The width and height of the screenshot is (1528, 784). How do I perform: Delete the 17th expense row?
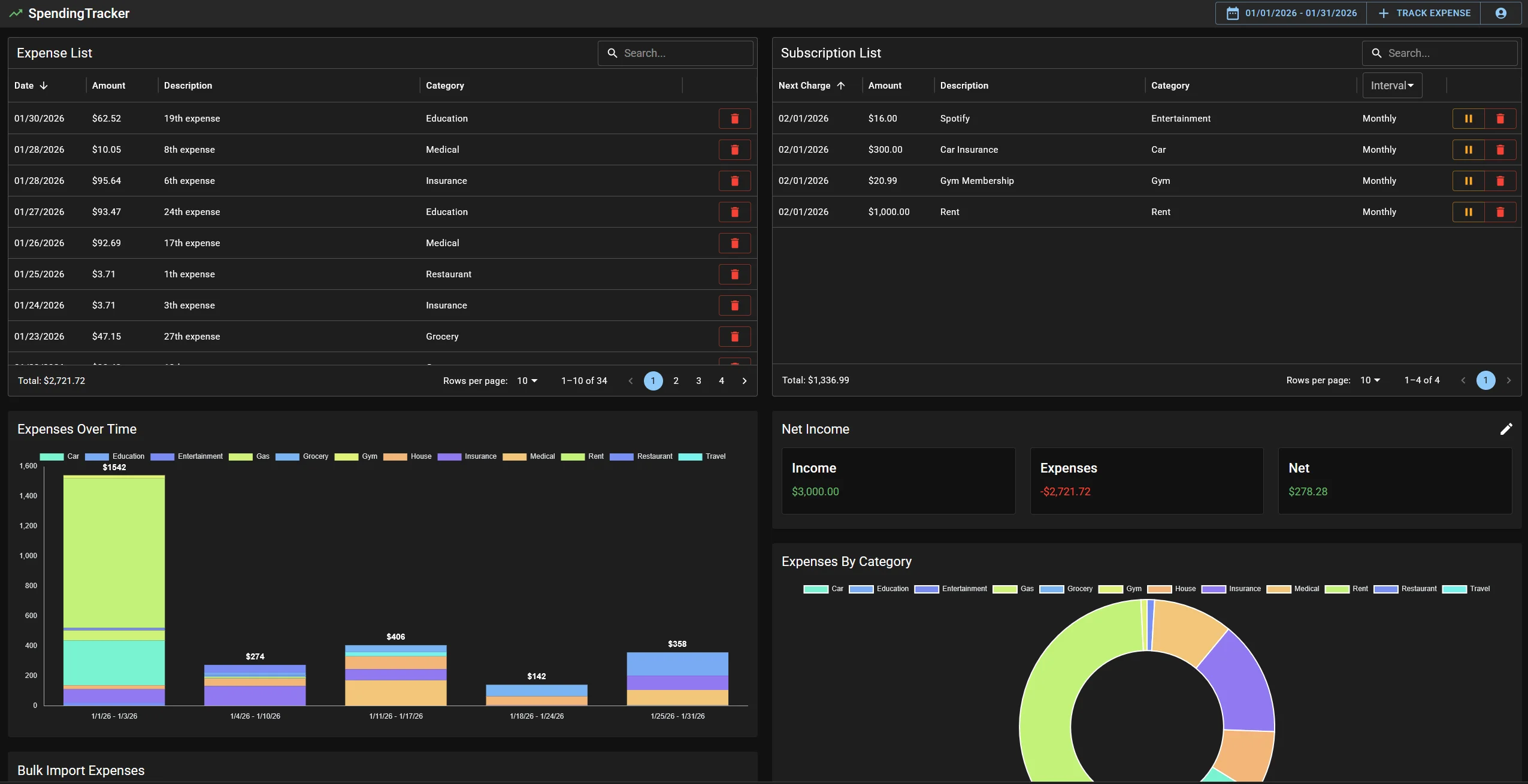tap(734, 243)
